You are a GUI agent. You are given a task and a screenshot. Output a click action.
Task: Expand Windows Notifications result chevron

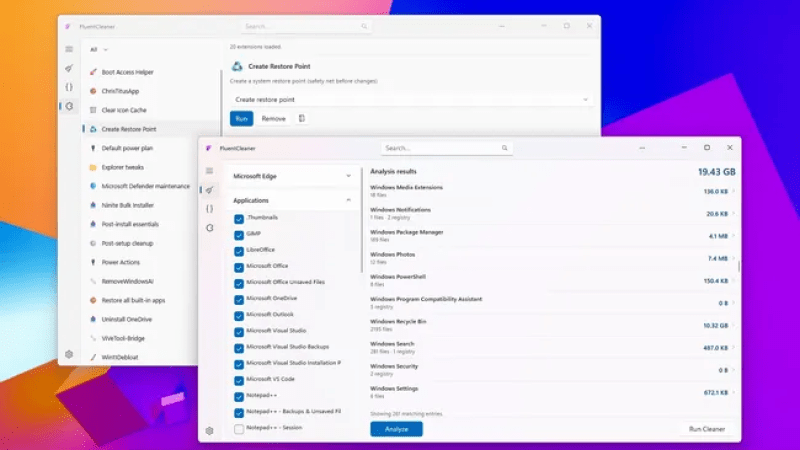click(x=733, y=214)
